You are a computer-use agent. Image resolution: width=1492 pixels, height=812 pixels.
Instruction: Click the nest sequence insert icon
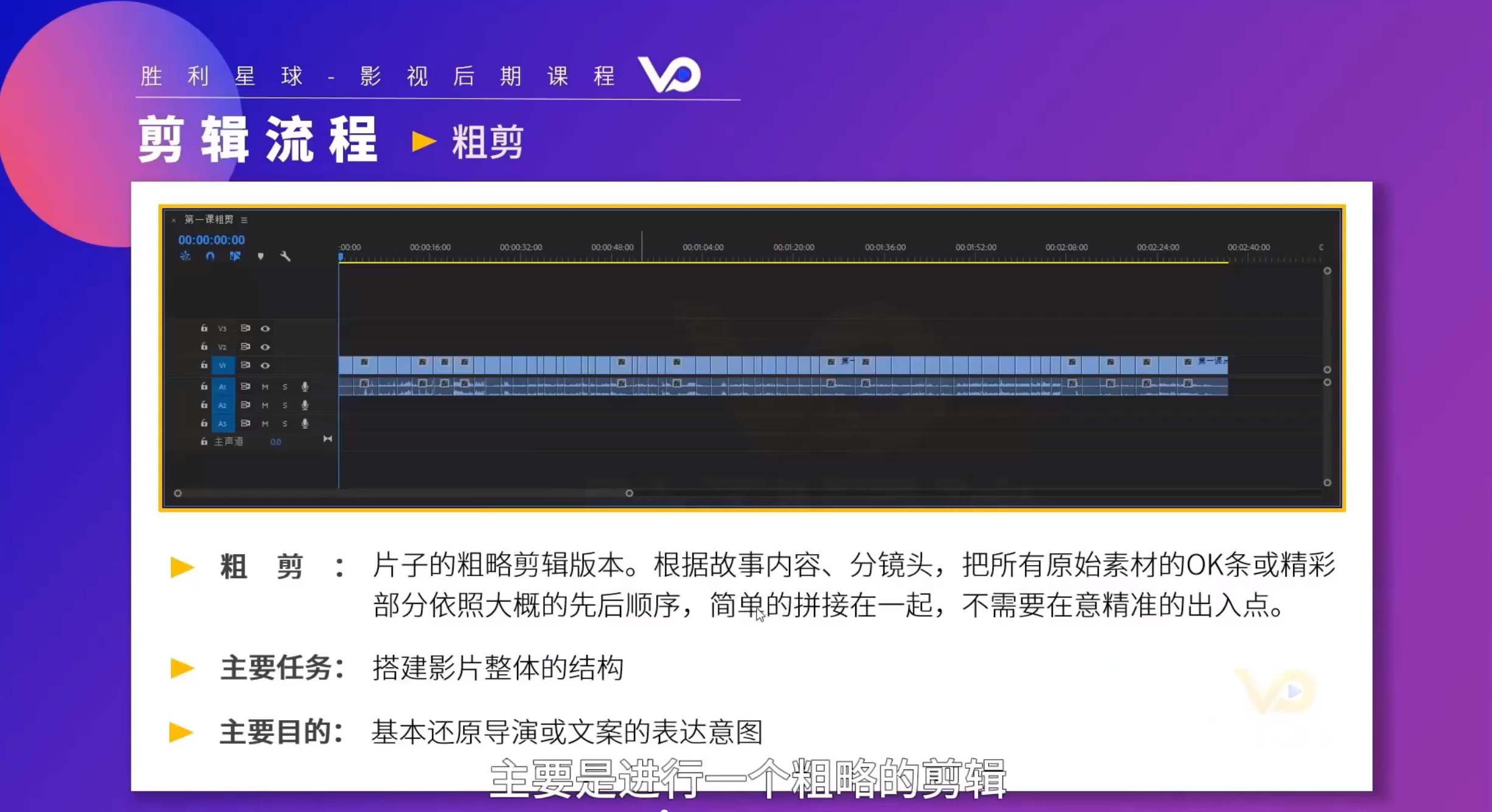tap(185, 256)
